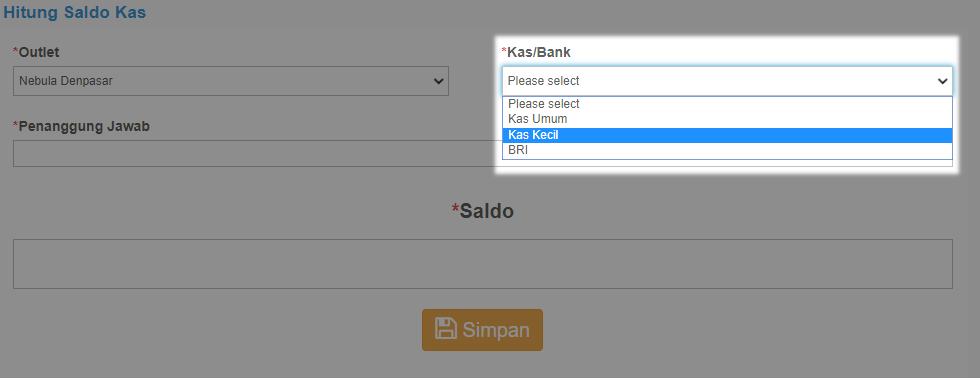
Task: Open the Outlet dropdown showing Nebula Denpasar
Action: (x=231, y=81)
